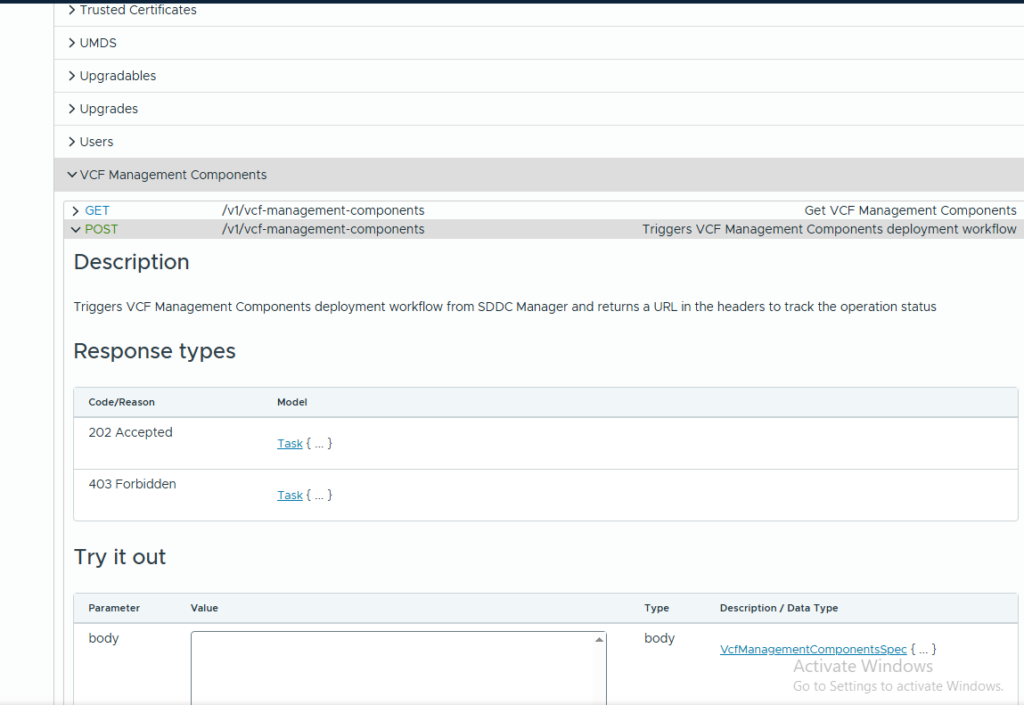Expand the 202 Accepted model braces
This screenshot has width=1024, height=705.
(x=319, y=443)
